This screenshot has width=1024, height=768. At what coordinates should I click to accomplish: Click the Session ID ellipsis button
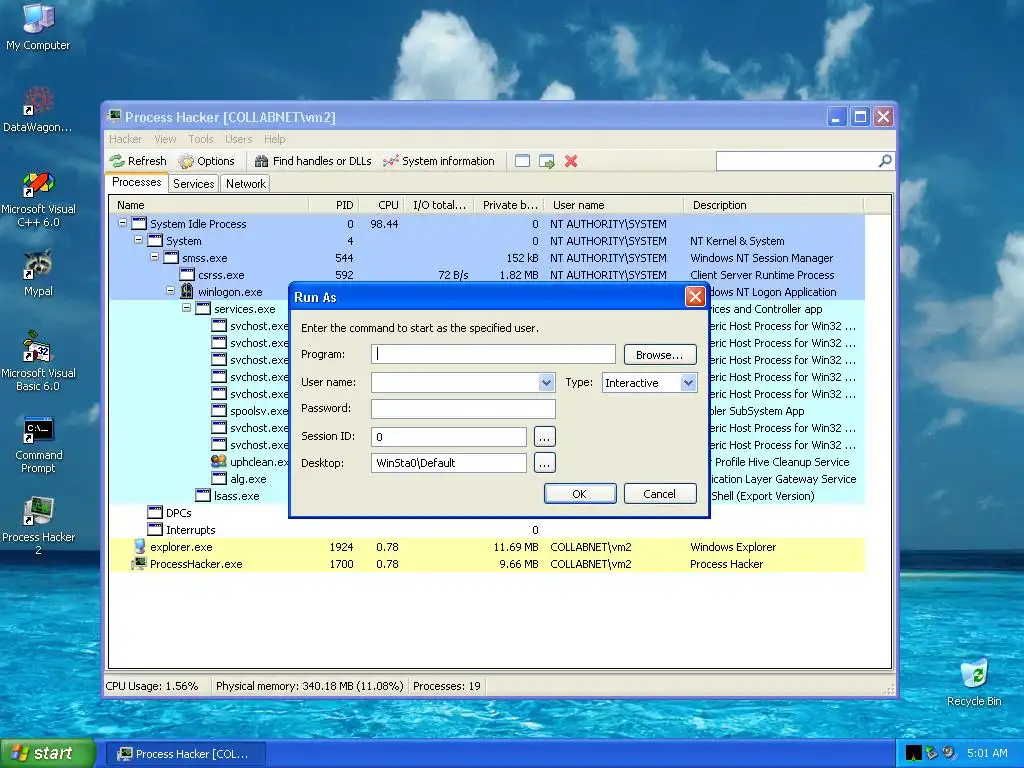click(x=545, y=436)
